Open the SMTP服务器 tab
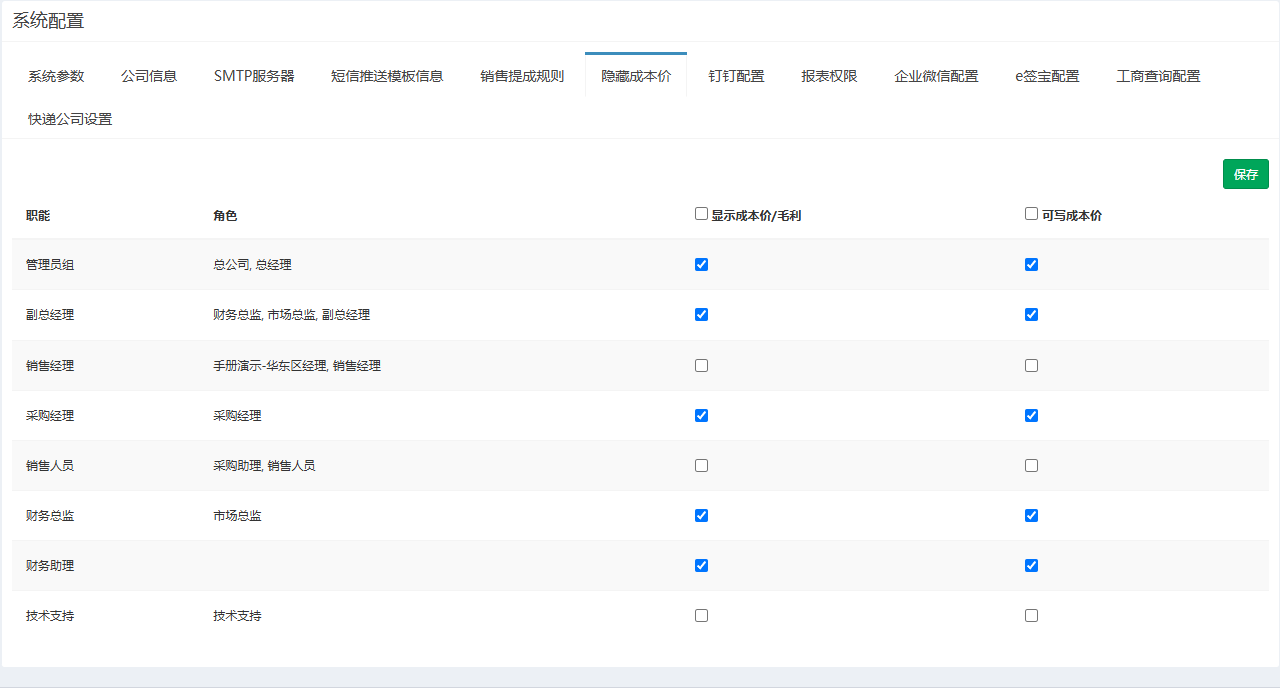The height and width of the screenshot is (688, 1280). tap(254, 76)
